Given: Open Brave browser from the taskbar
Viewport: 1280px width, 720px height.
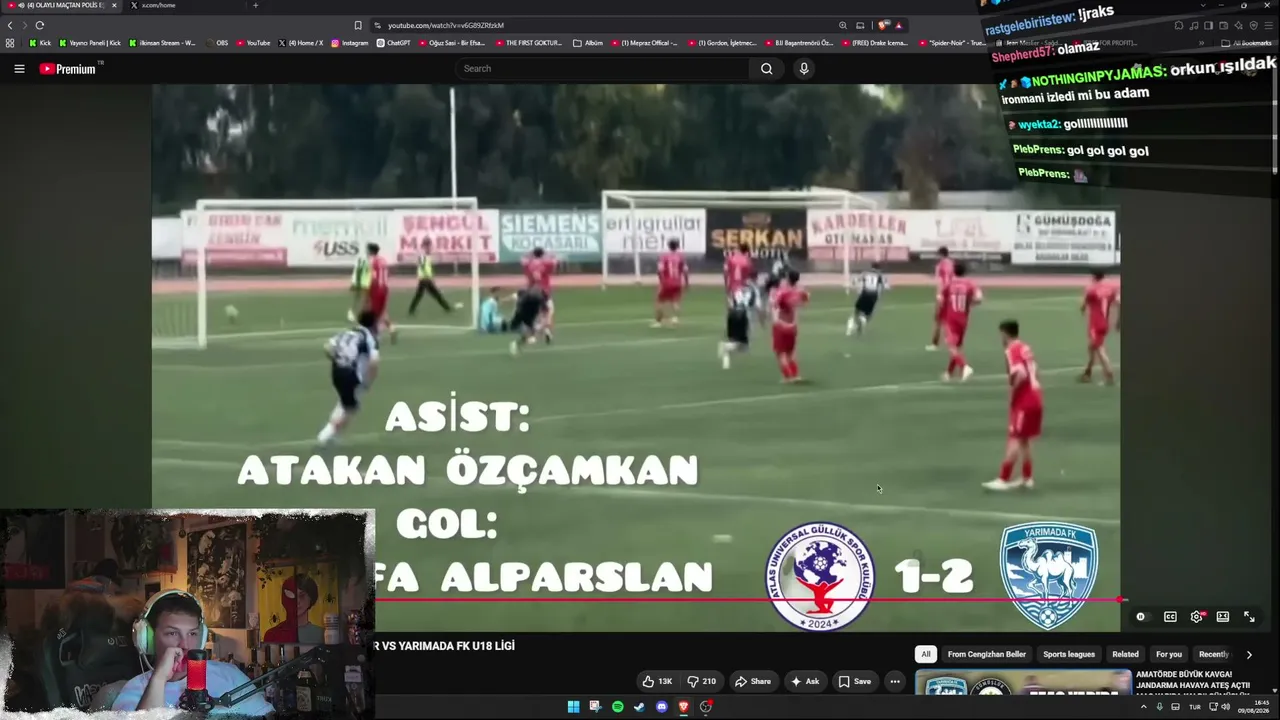Looking at the screenshot, I should click(684, 707).
